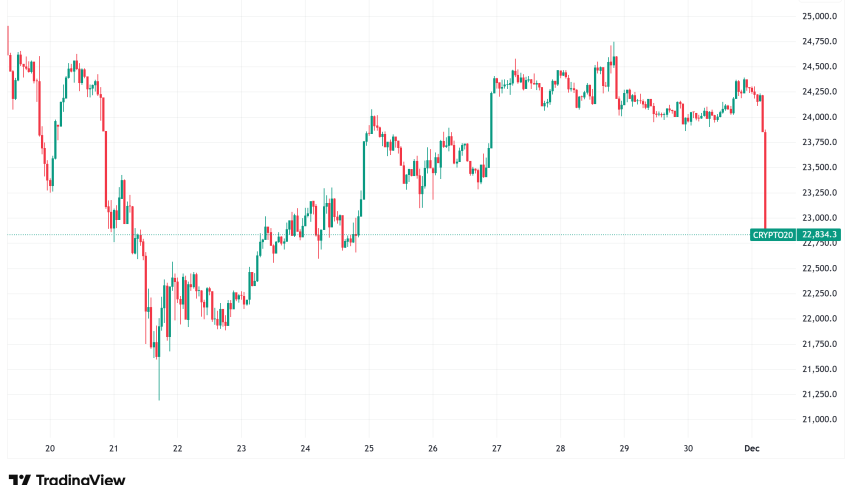Select the 24,500.0 price scale label
The width and height of the screenshot is (852, 485).
click(819, 67)
